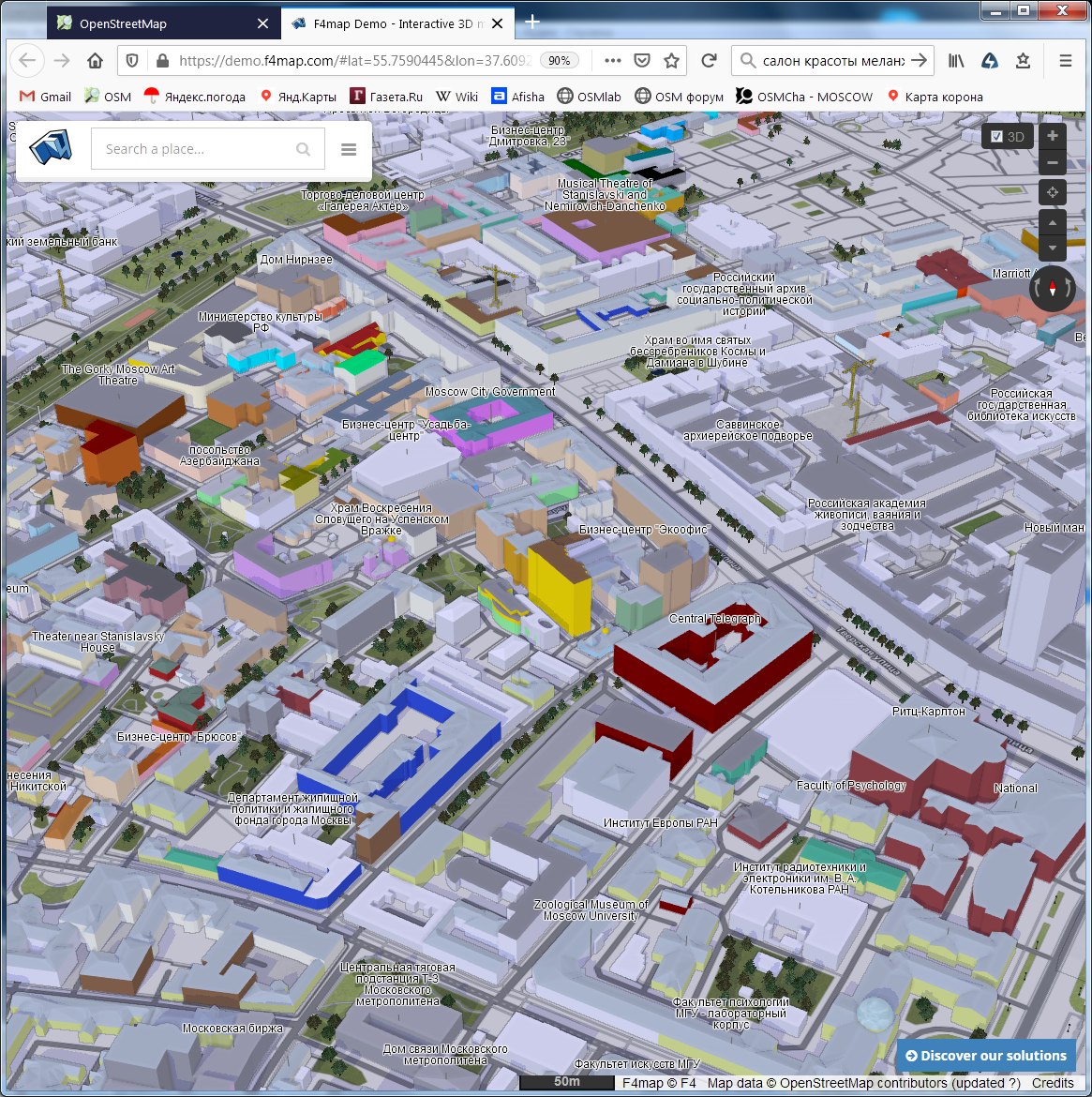Toggle the 3D checkbox
The image size is (1092, 1097).
click(997, 137)
